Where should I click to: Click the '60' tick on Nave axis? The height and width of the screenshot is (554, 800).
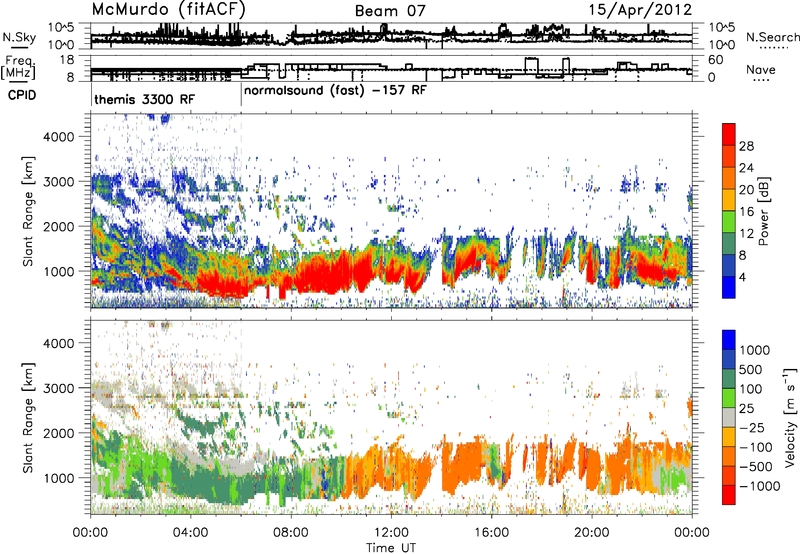(716, 60)
